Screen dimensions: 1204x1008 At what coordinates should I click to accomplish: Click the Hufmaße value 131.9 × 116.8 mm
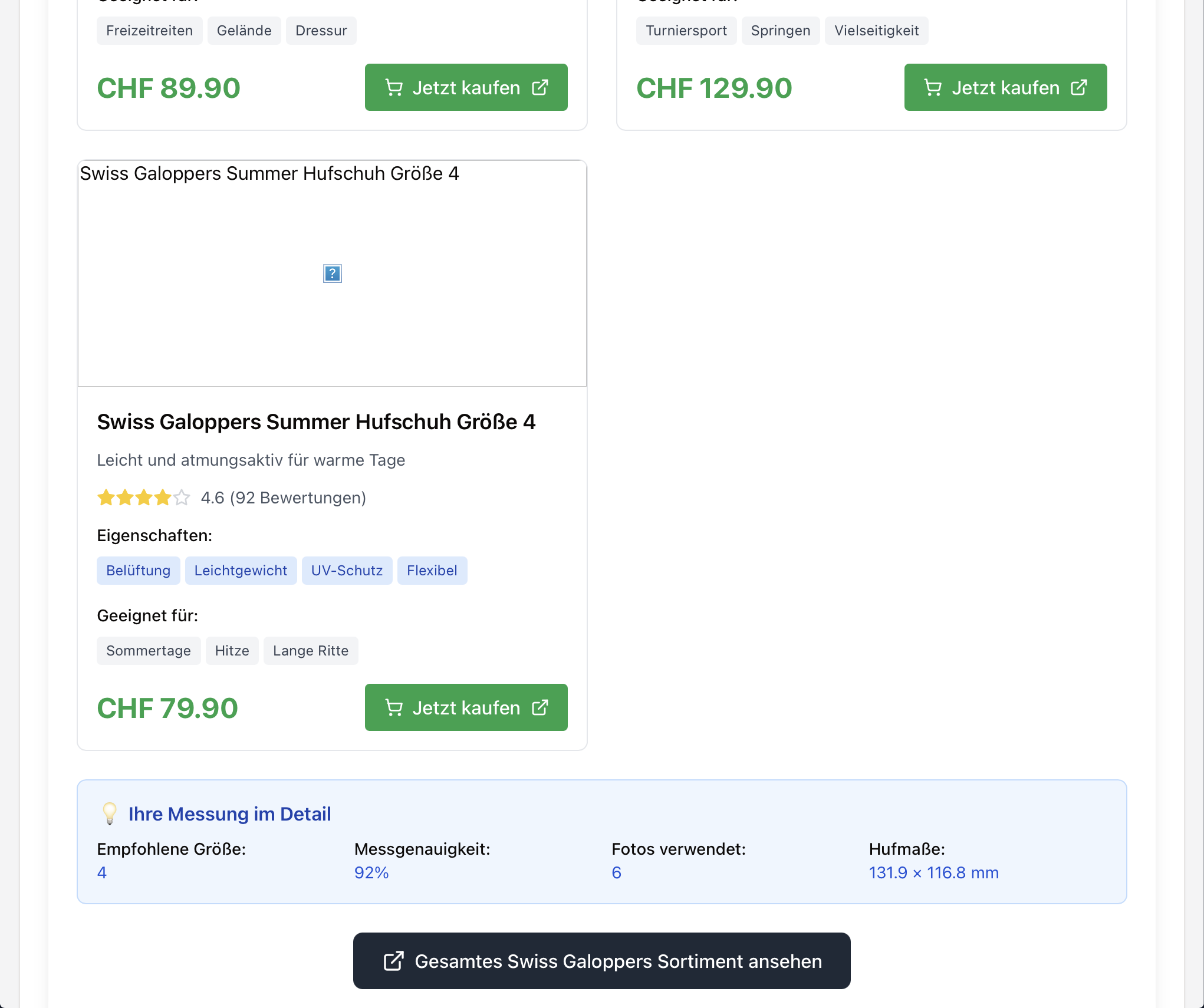coord(933,872)
